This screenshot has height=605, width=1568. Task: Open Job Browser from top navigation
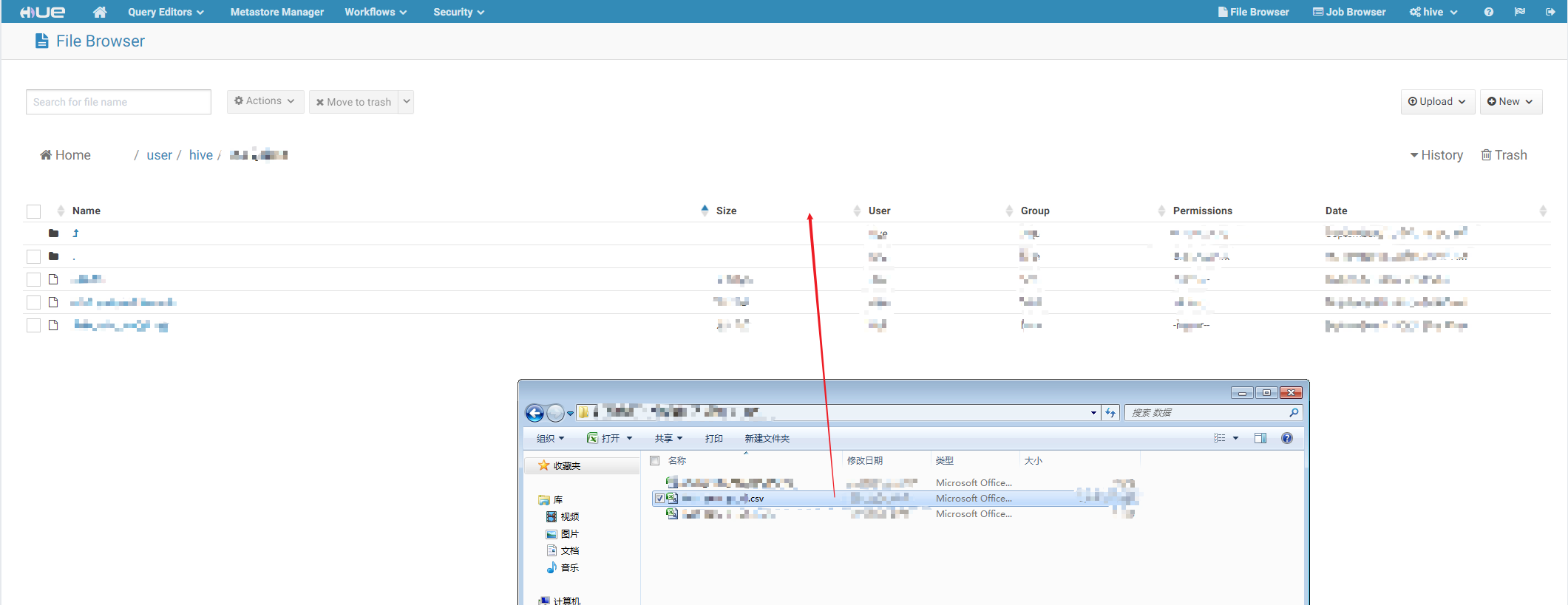(x=1349, y=12)
